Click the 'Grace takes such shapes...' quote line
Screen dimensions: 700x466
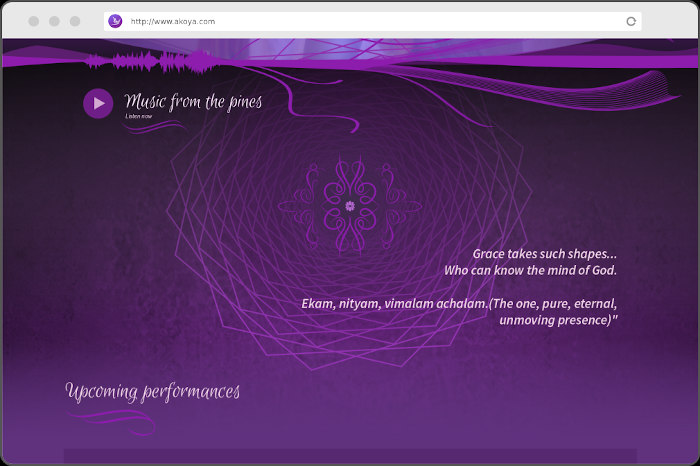(544, 254)
